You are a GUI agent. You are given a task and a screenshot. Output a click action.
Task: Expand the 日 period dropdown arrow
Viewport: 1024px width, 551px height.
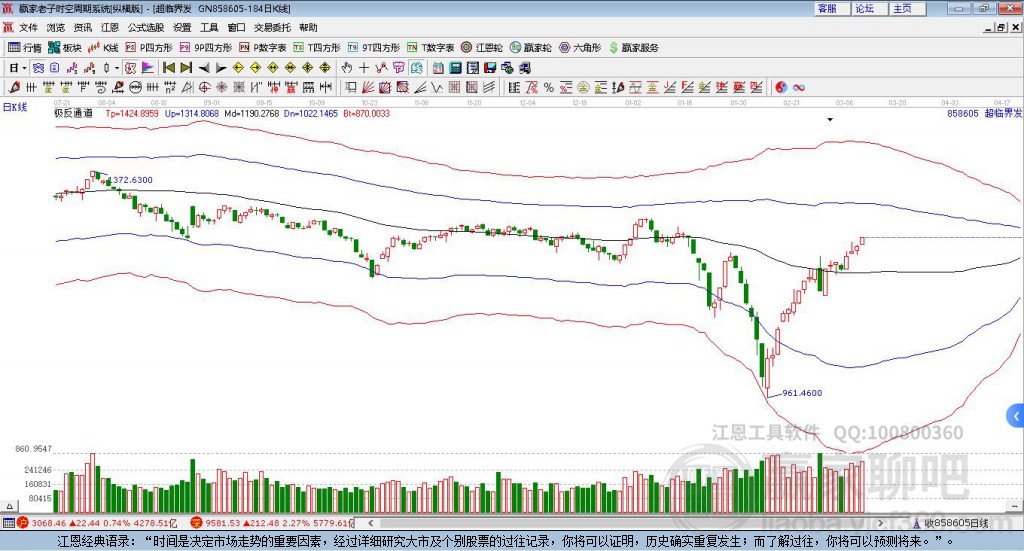[x=25, y=68]
